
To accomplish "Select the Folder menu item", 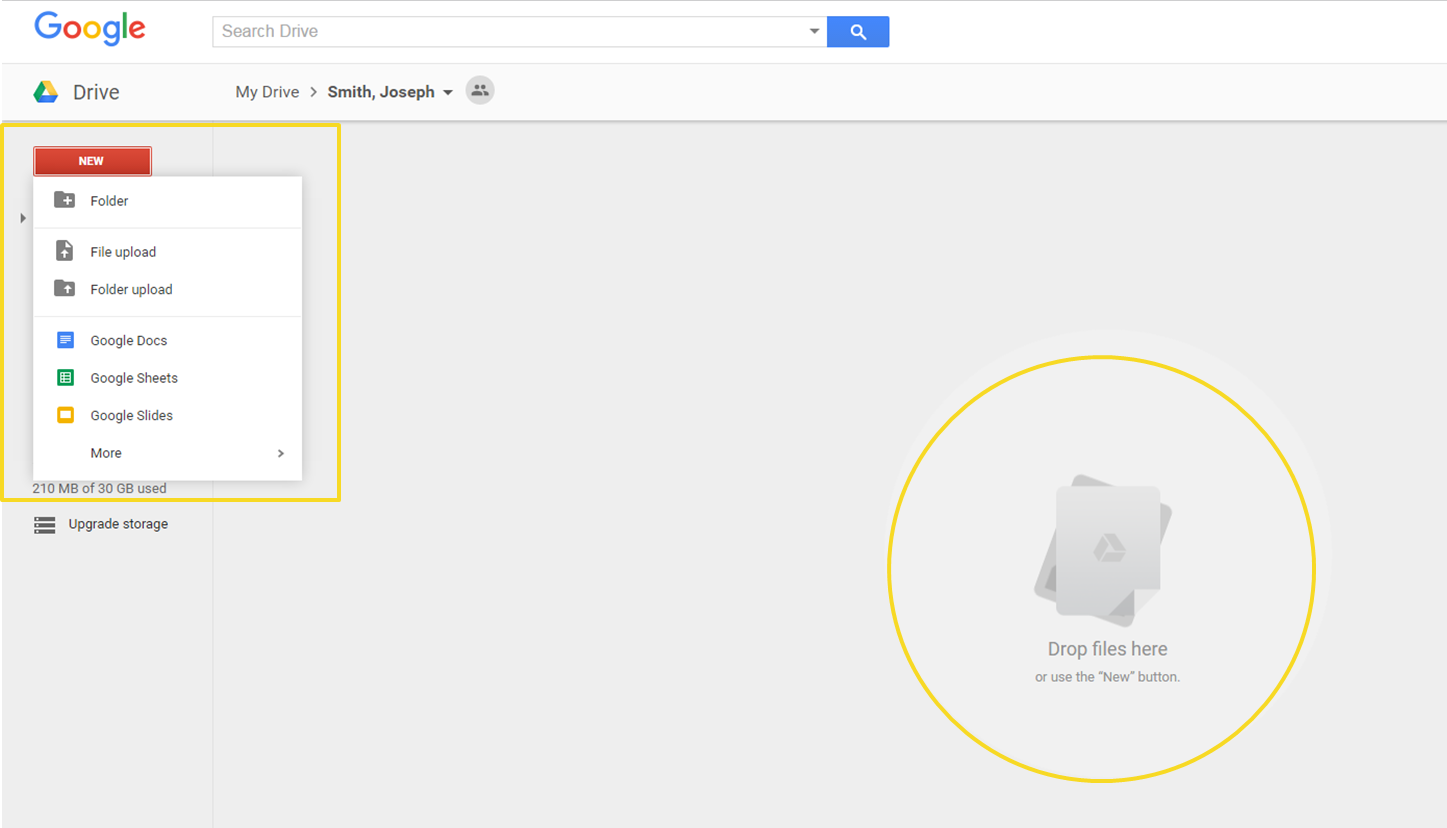I will [109, 201].
